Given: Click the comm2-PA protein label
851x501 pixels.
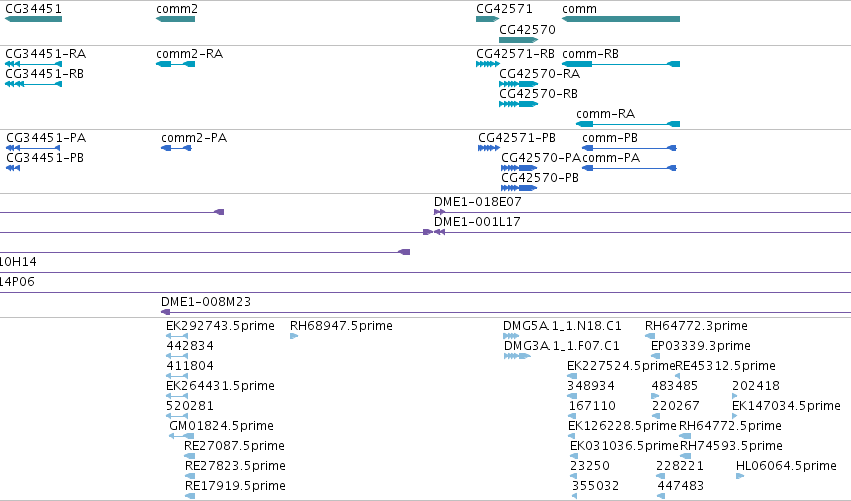Looking at the screenshot, I should tap(194, 138).
